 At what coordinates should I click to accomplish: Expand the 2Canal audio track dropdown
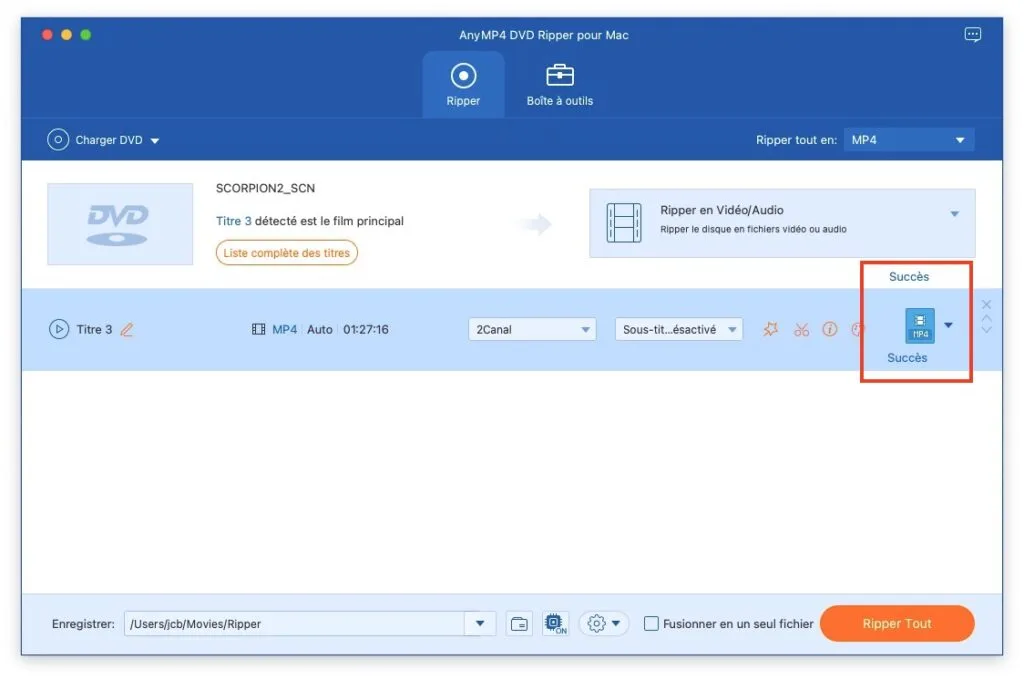(531, 329)
